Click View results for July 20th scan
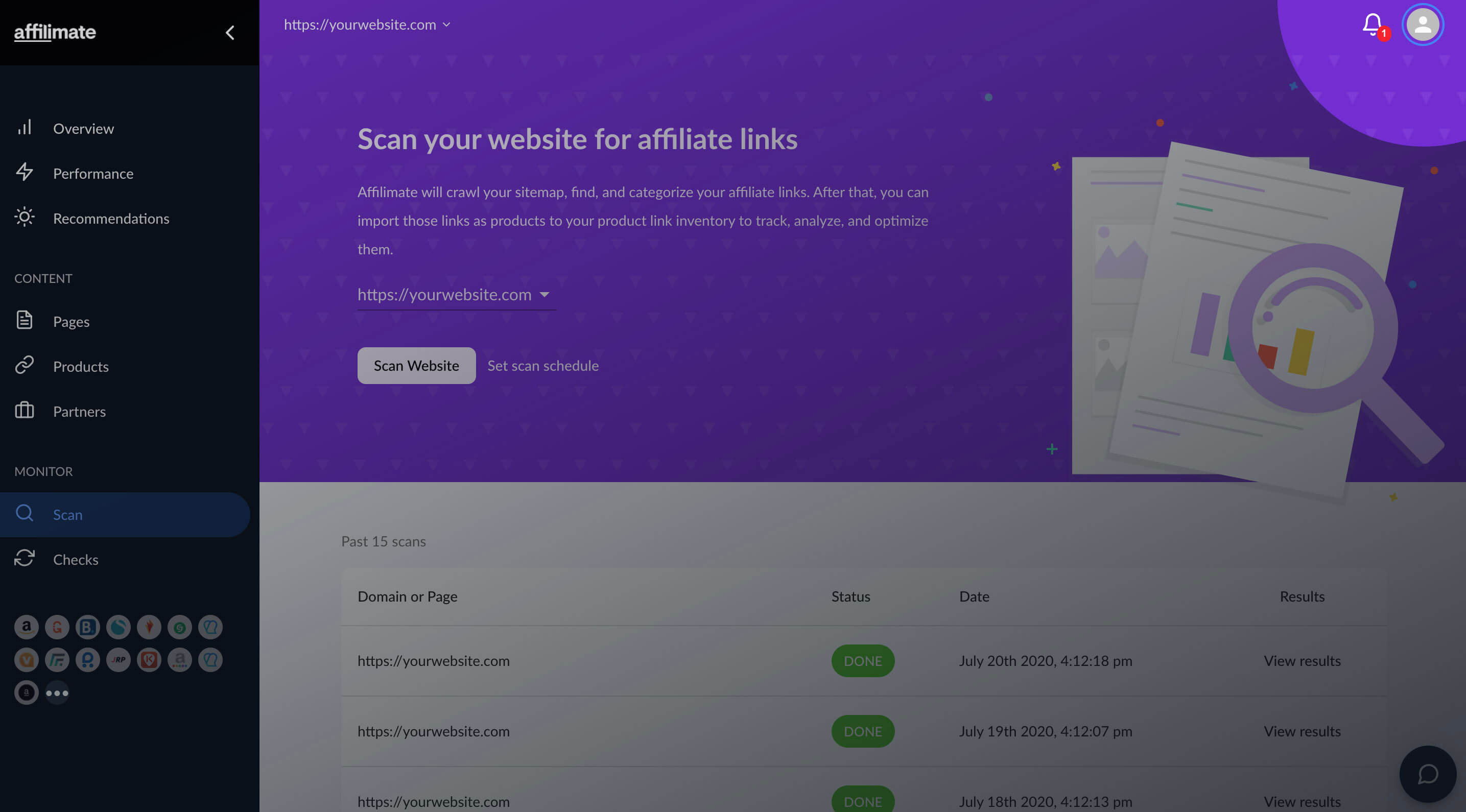Viewport: 1466px width, 812px height. pyautogui.click(x=1302, y=660)
